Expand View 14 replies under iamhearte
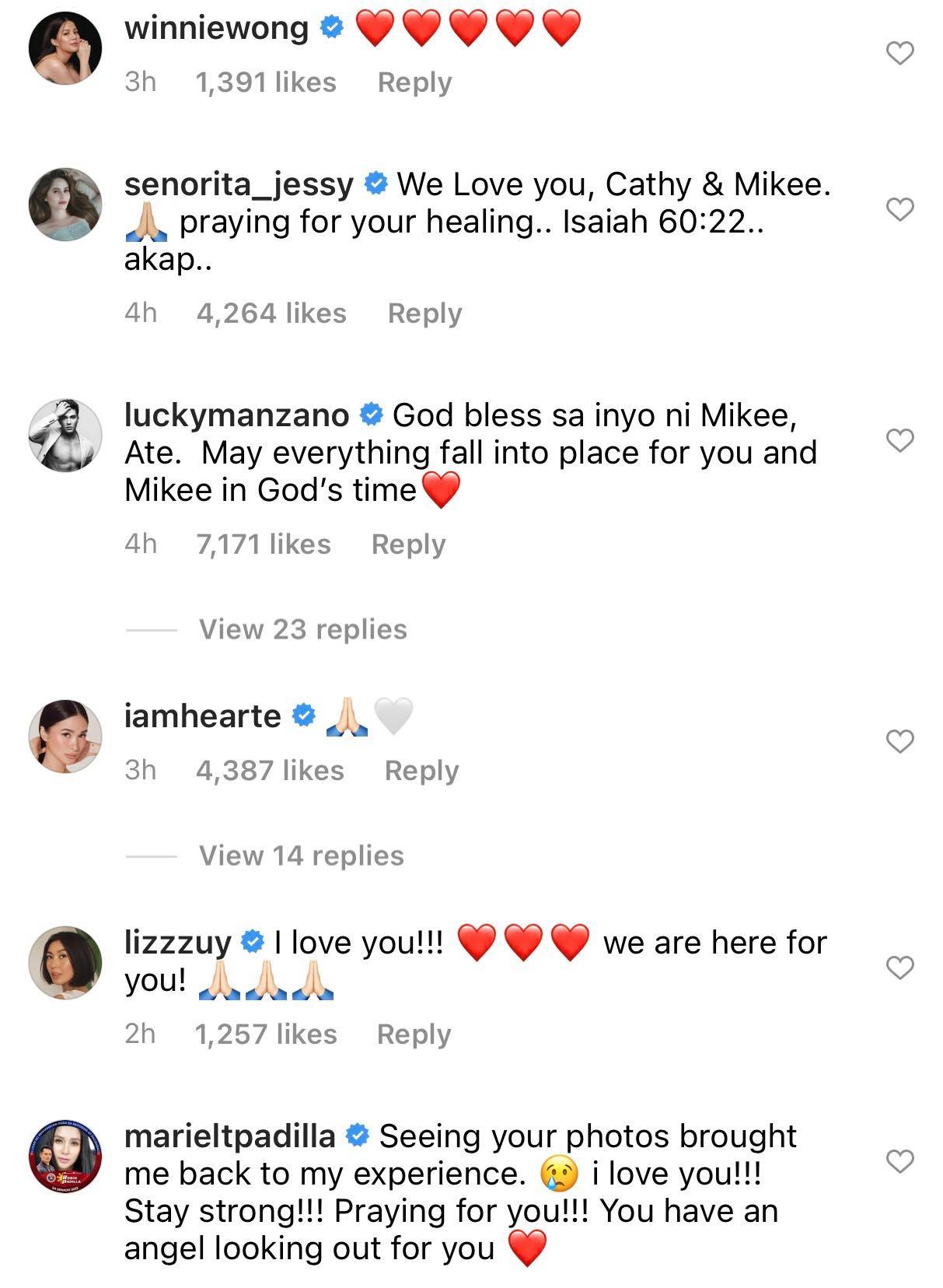 301,856
